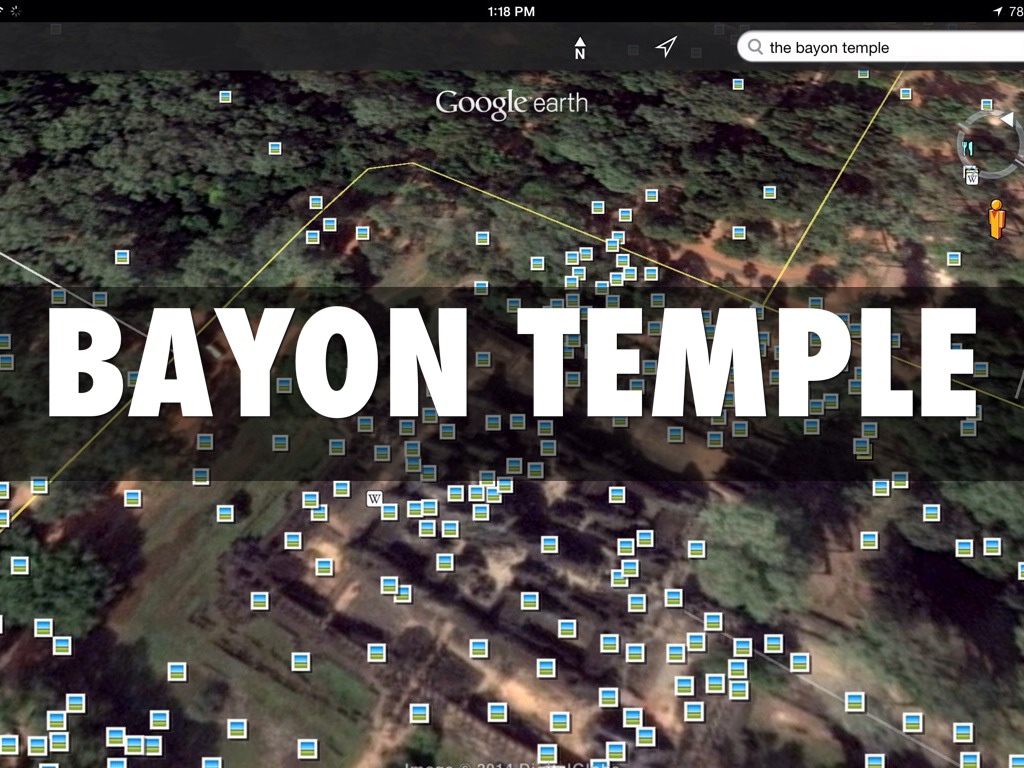Tap the 1:18 PM clock in status bar
Screen dimensions: 1024x768
click(512, 11)
